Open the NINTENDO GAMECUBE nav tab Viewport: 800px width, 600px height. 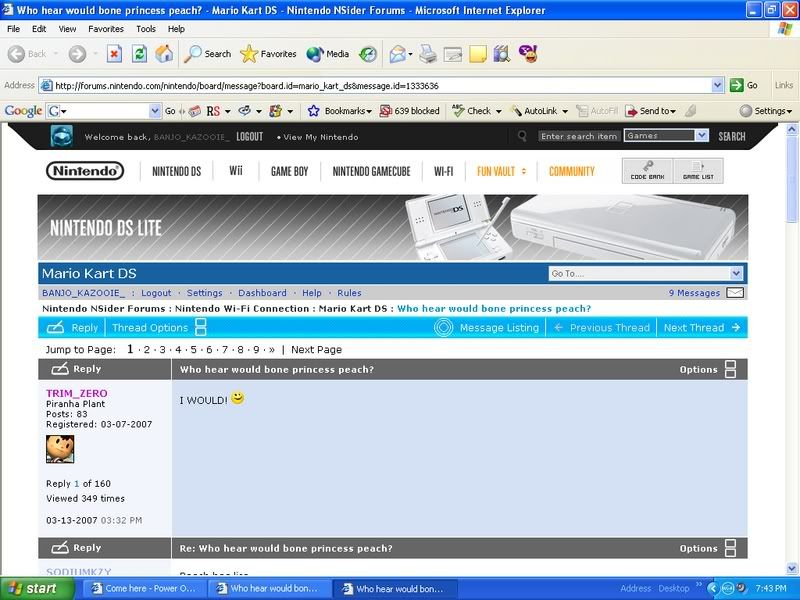coord(371,171)
